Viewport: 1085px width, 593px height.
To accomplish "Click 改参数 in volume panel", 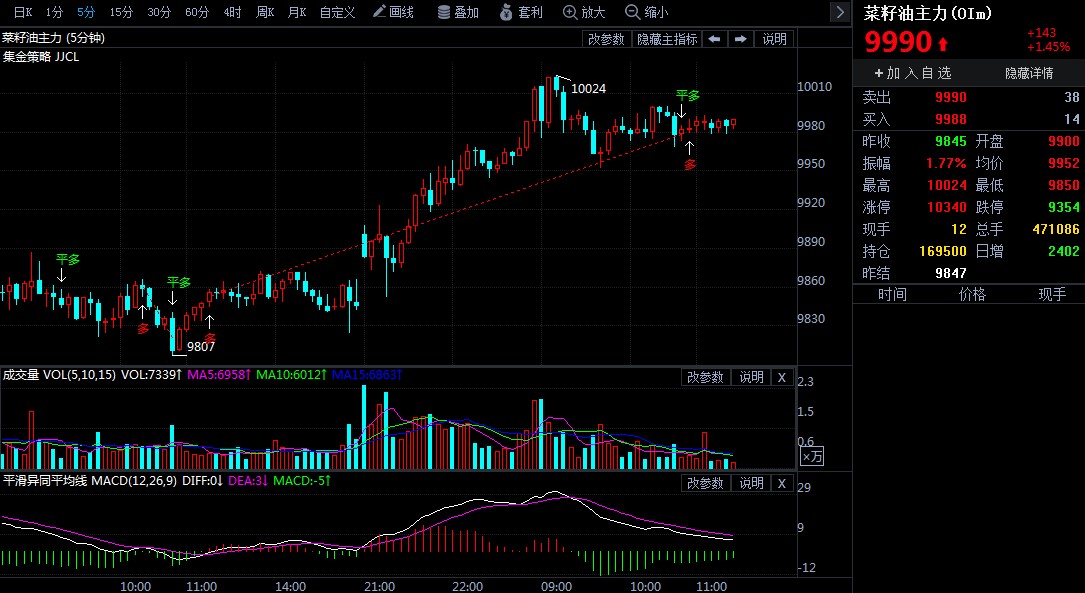I will coord(705,377).
